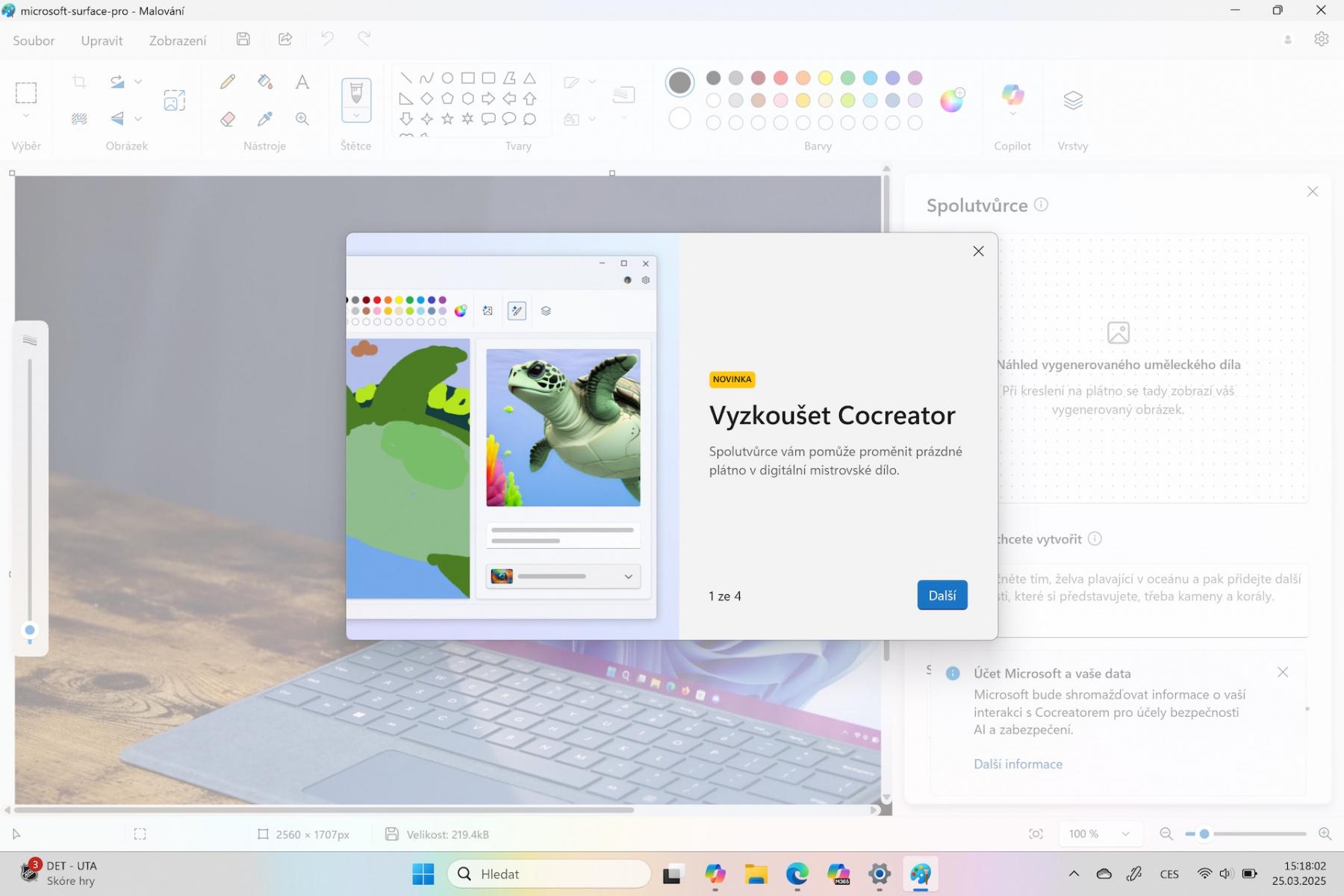
Task: Click the Undo arrow icon
Action: tap(327, 39)
